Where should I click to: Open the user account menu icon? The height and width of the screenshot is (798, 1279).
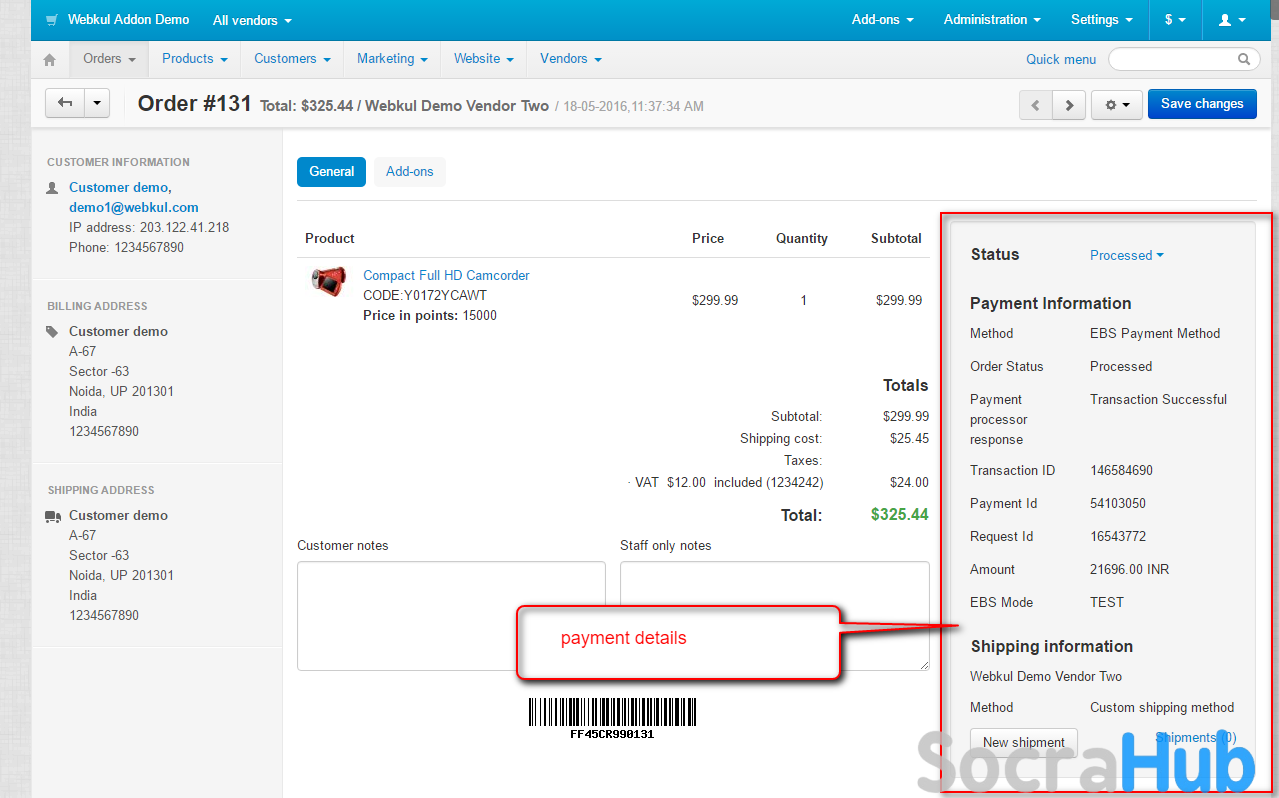(x=1233, y=20)
